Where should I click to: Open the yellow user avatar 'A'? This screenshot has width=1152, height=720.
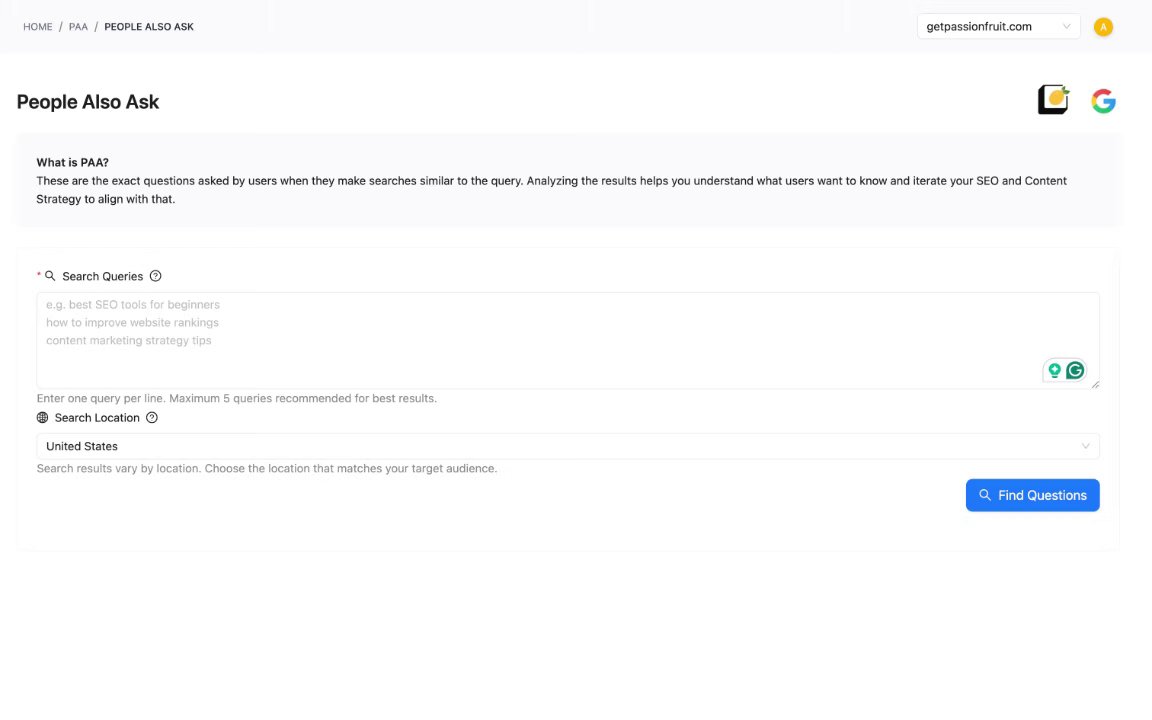coord(1103,27)
